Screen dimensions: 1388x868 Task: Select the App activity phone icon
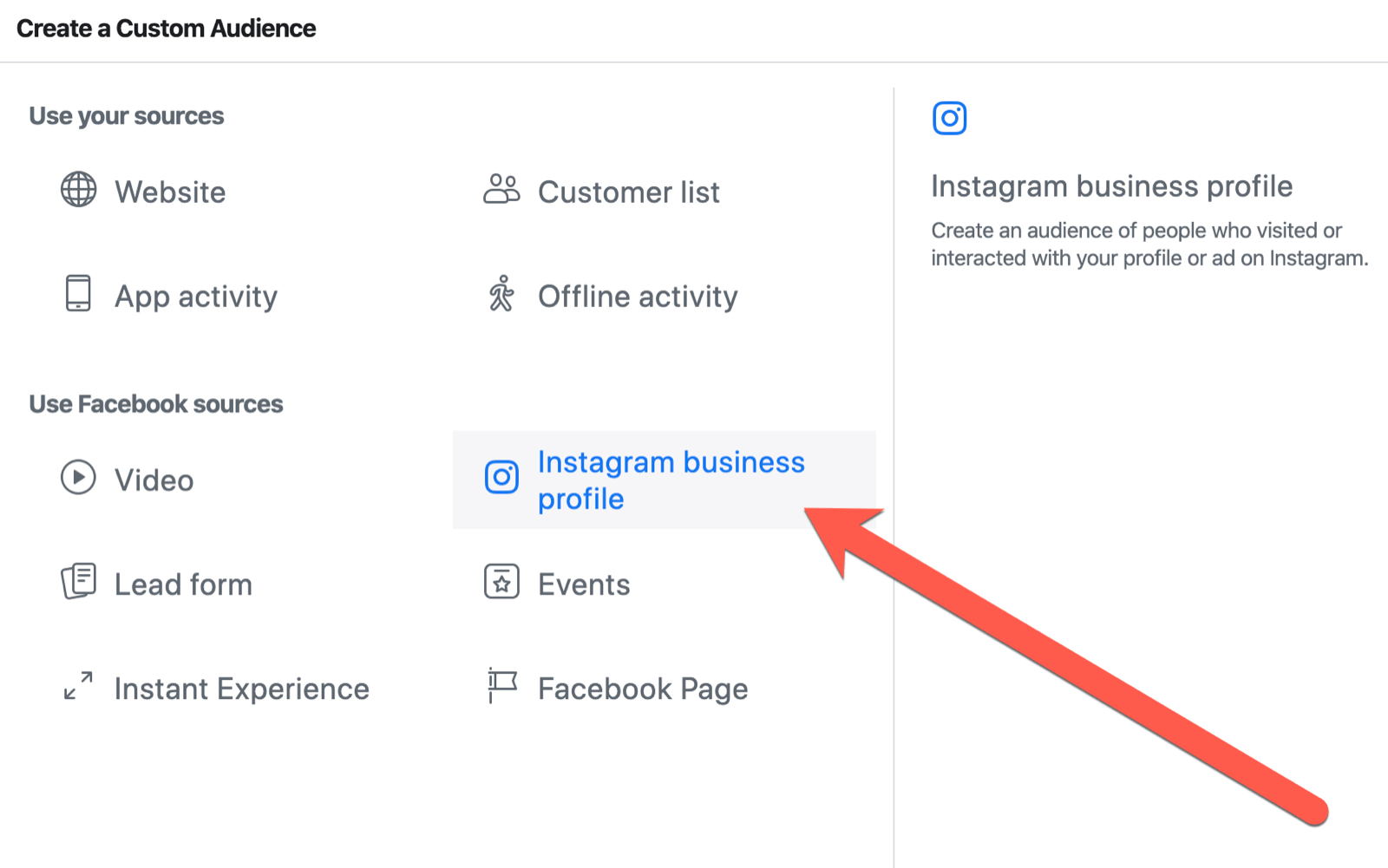pyautogui.click(x=78, y=295)
